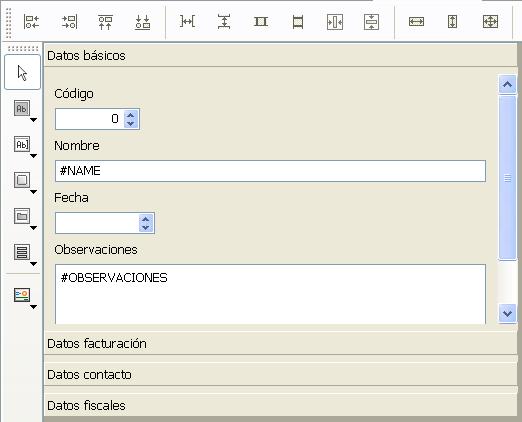Select the text edit control tool
522x422 pixels.
tap(22, 144)
